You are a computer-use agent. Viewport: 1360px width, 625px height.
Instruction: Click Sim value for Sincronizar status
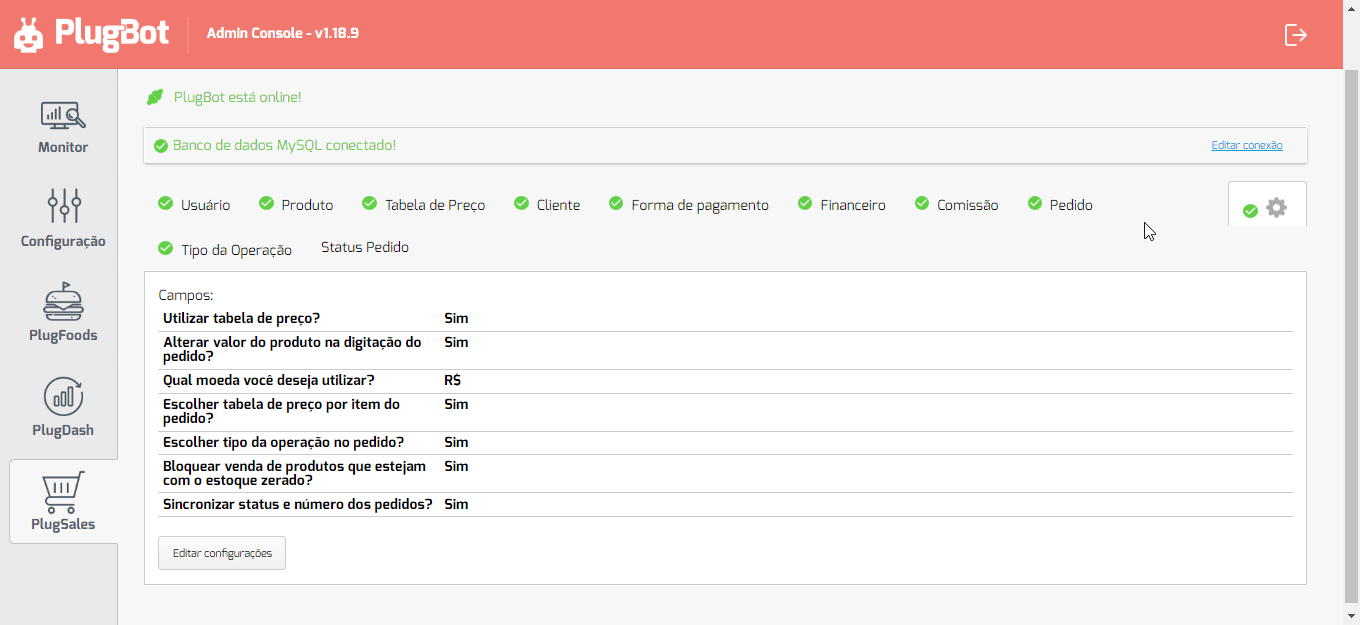click(x=456, y=505)
